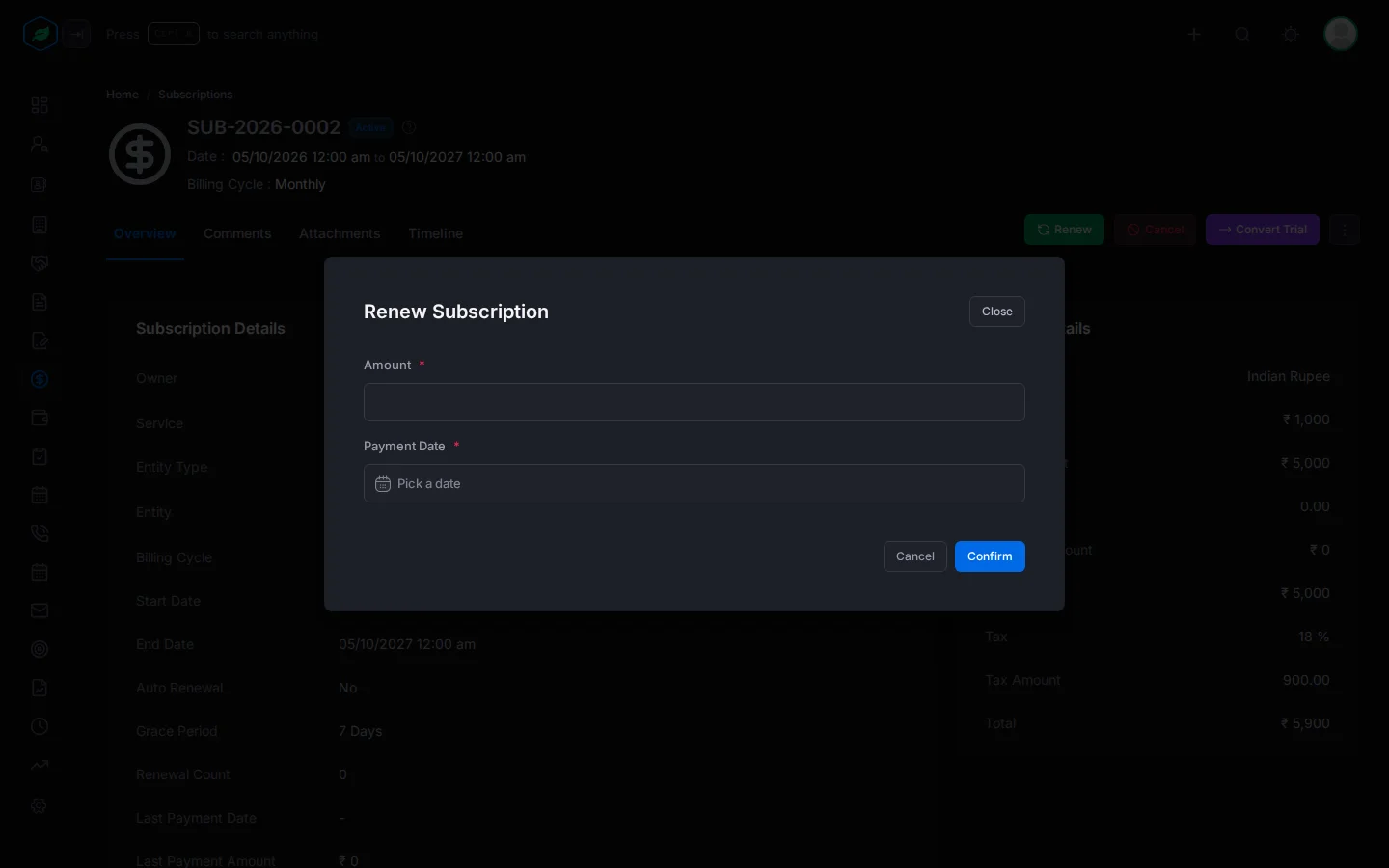
Task: Collapse the sidebar with the toggle button
Action: [x=77, y=34]
